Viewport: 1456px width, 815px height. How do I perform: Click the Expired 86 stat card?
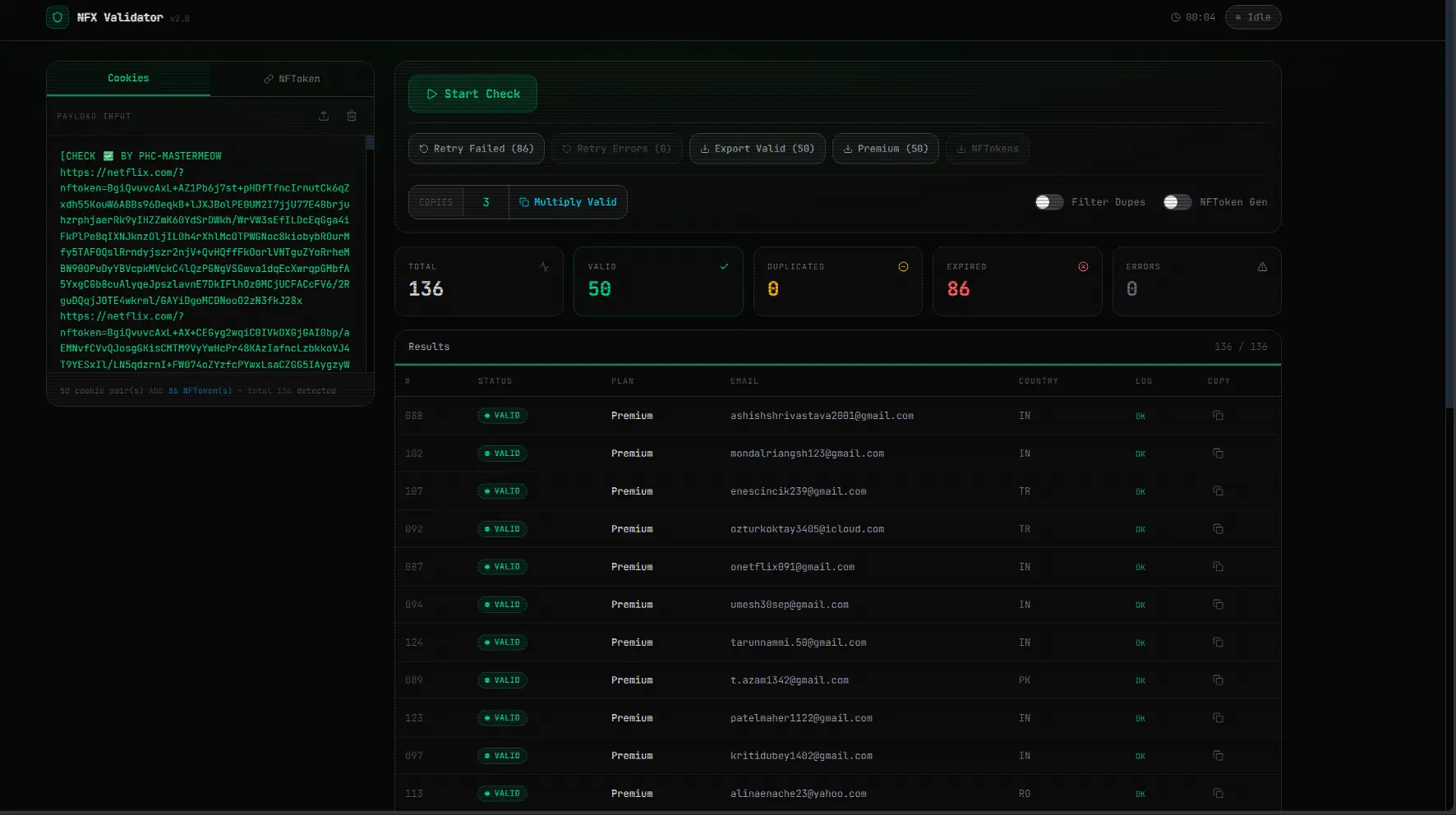(x=1017, y=281)
